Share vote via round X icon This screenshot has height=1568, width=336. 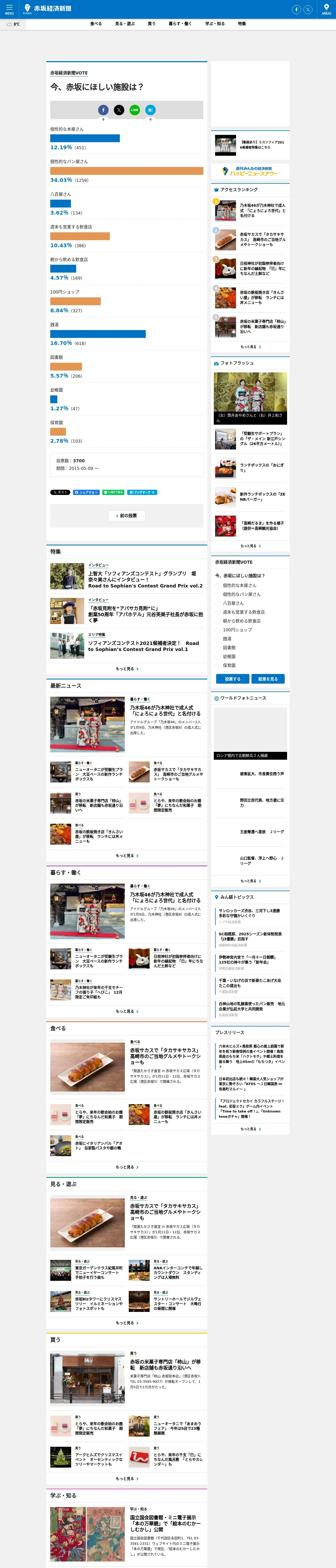[119, 110]
